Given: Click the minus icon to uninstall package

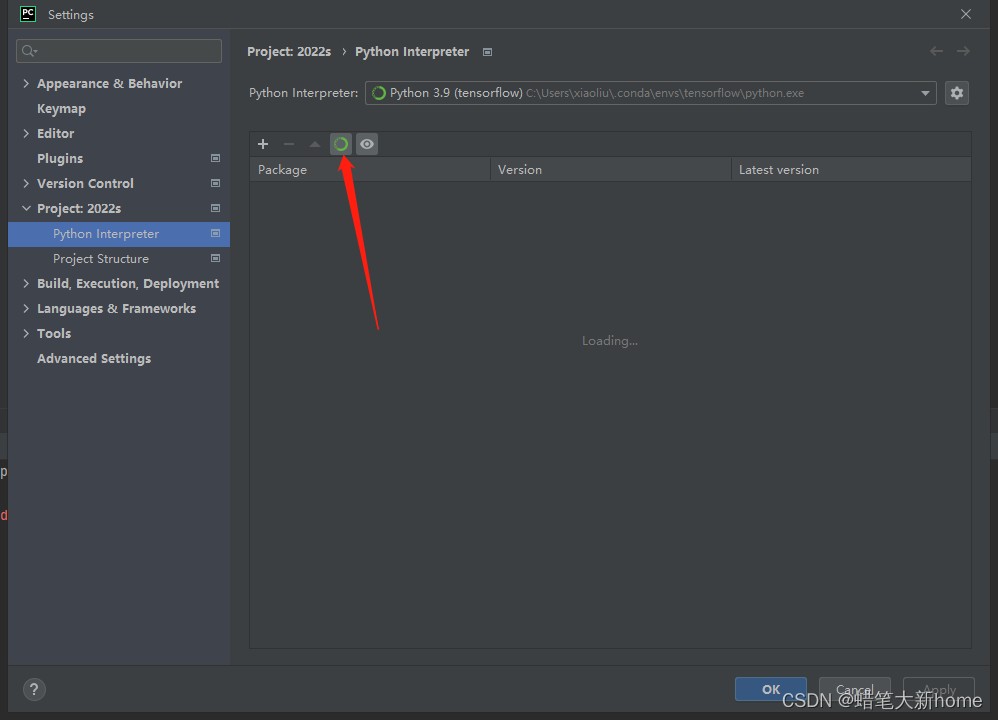Looking at the screenshot, I should pyautogui.click(x=288, y=144).
